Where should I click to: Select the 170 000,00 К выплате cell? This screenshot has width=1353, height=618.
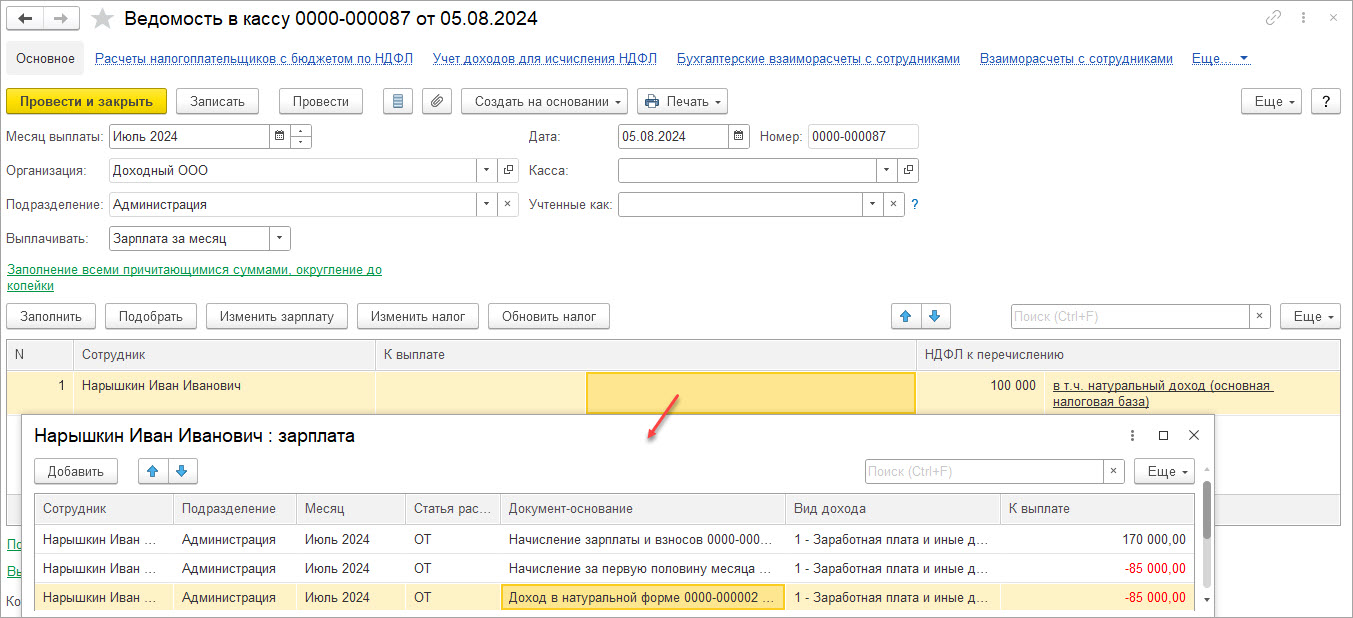tap(1097, 539)
